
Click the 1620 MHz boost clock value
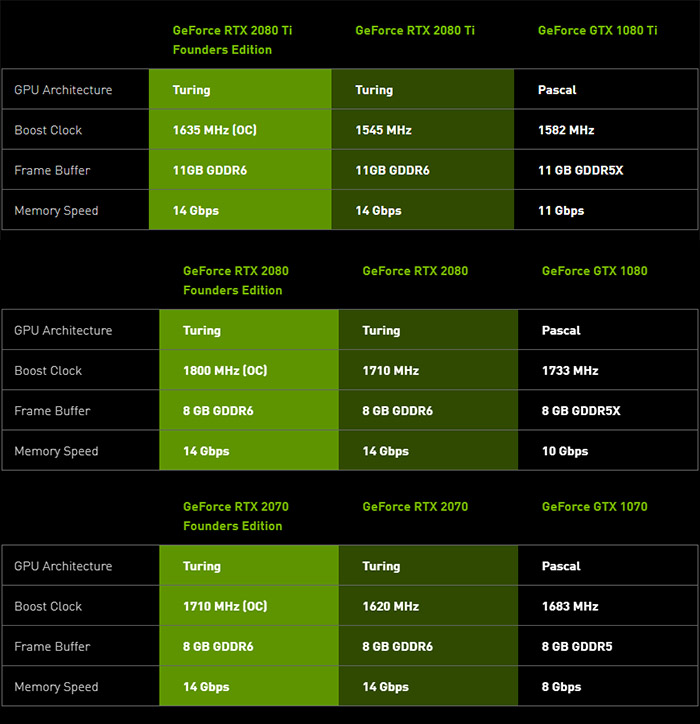click(391, 606)
